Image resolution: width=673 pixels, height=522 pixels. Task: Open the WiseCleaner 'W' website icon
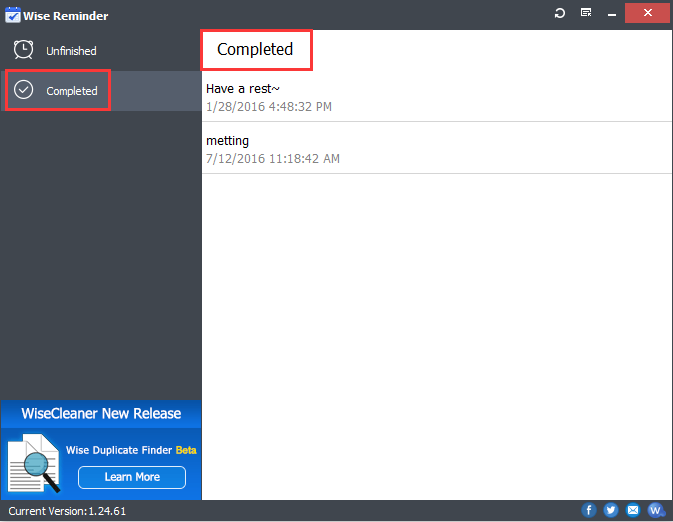[x=656, y=510]
